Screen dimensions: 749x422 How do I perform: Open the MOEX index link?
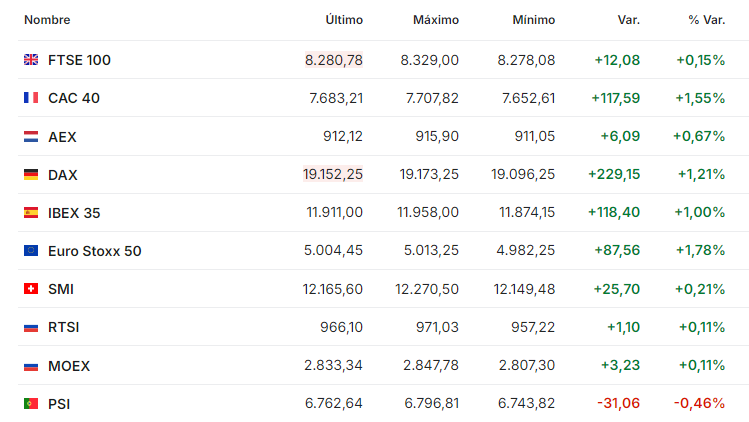pos(69,366)
